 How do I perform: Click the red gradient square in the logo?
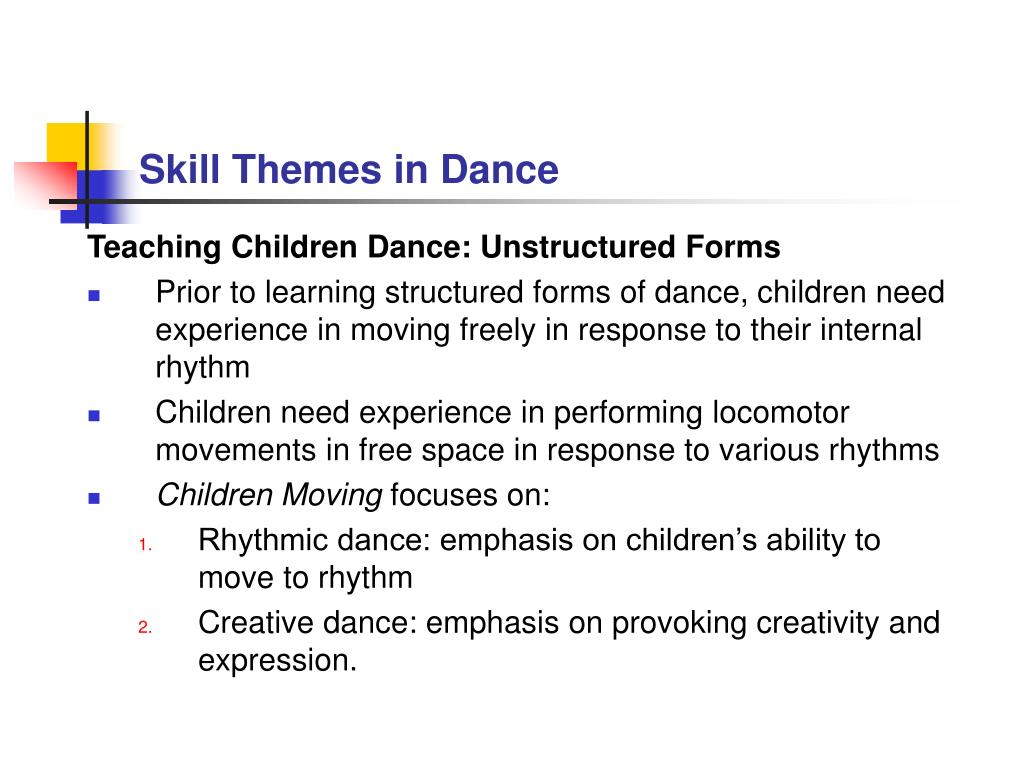[x=47, y=183]
